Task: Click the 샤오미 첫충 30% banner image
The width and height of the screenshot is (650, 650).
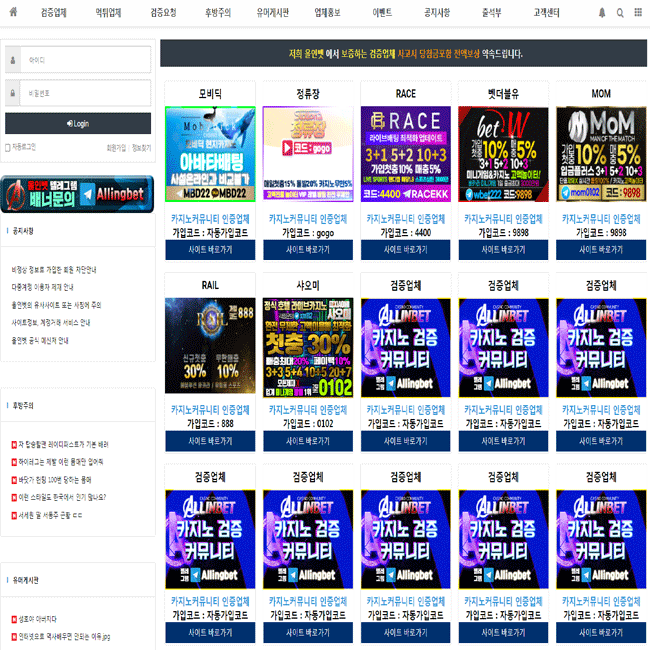Action: point(308,347)
